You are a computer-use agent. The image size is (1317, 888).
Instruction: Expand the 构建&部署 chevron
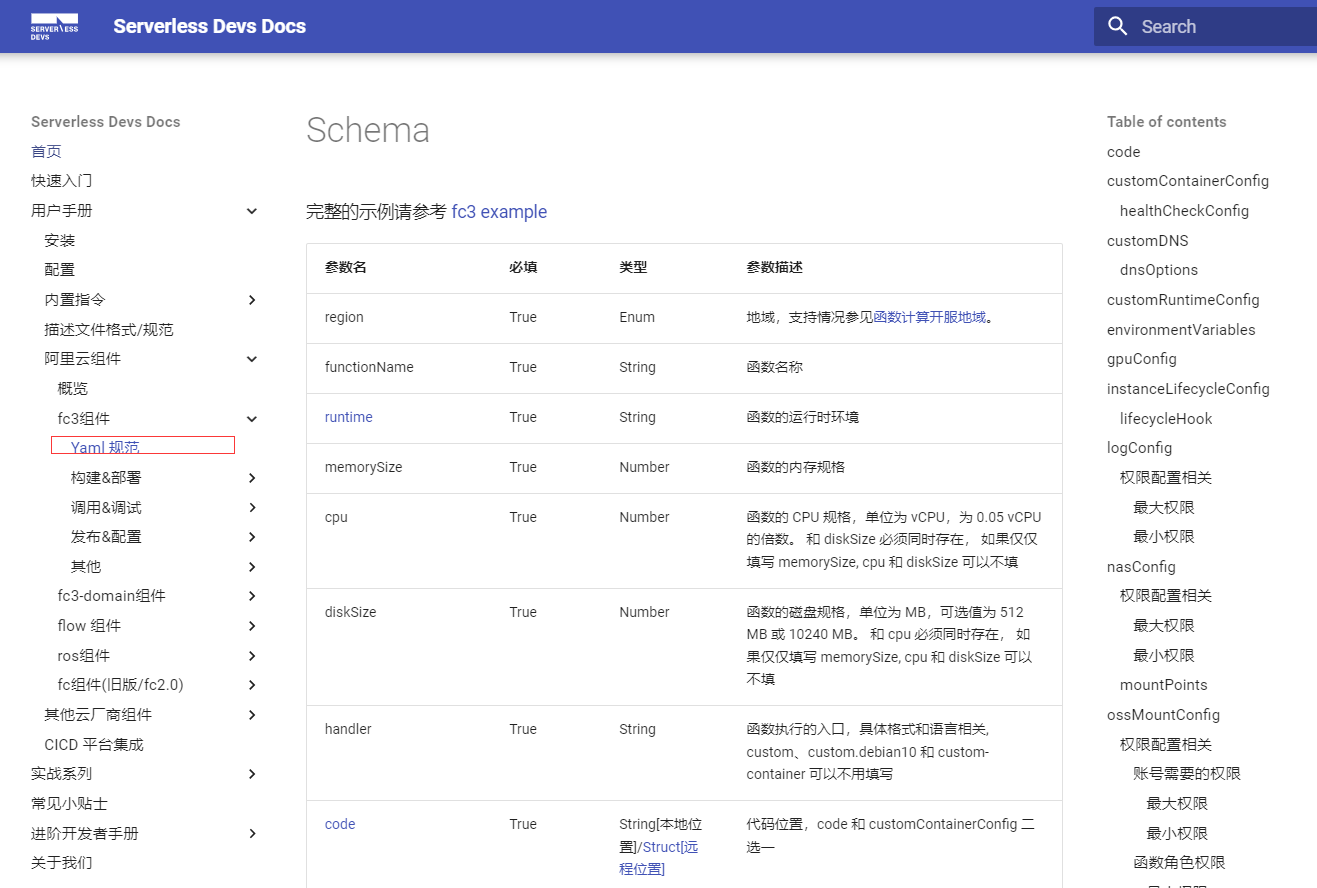click(x=252, y=478)
